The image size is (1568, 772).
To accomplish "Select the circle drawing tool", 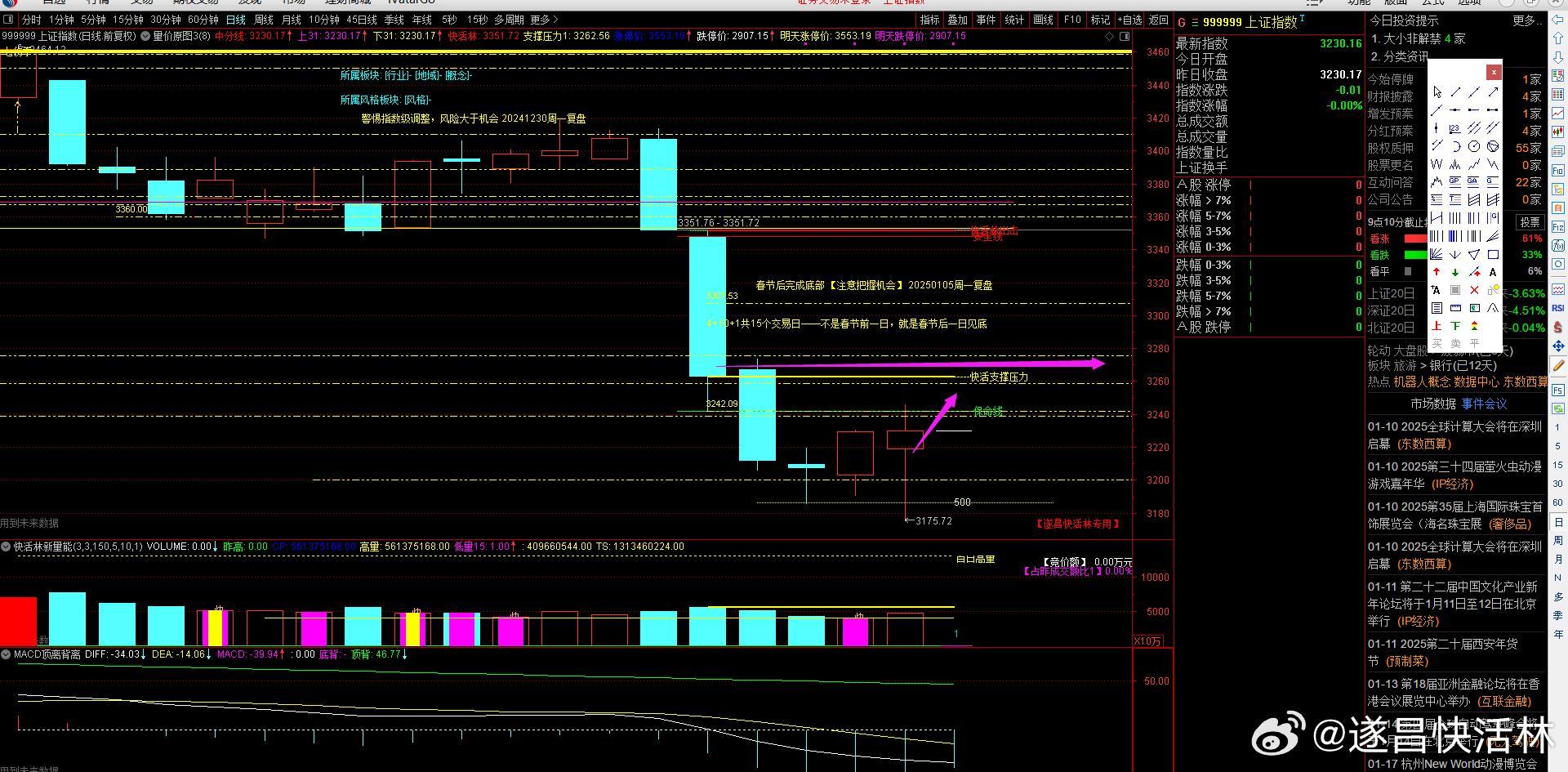I will (1474, 147).
